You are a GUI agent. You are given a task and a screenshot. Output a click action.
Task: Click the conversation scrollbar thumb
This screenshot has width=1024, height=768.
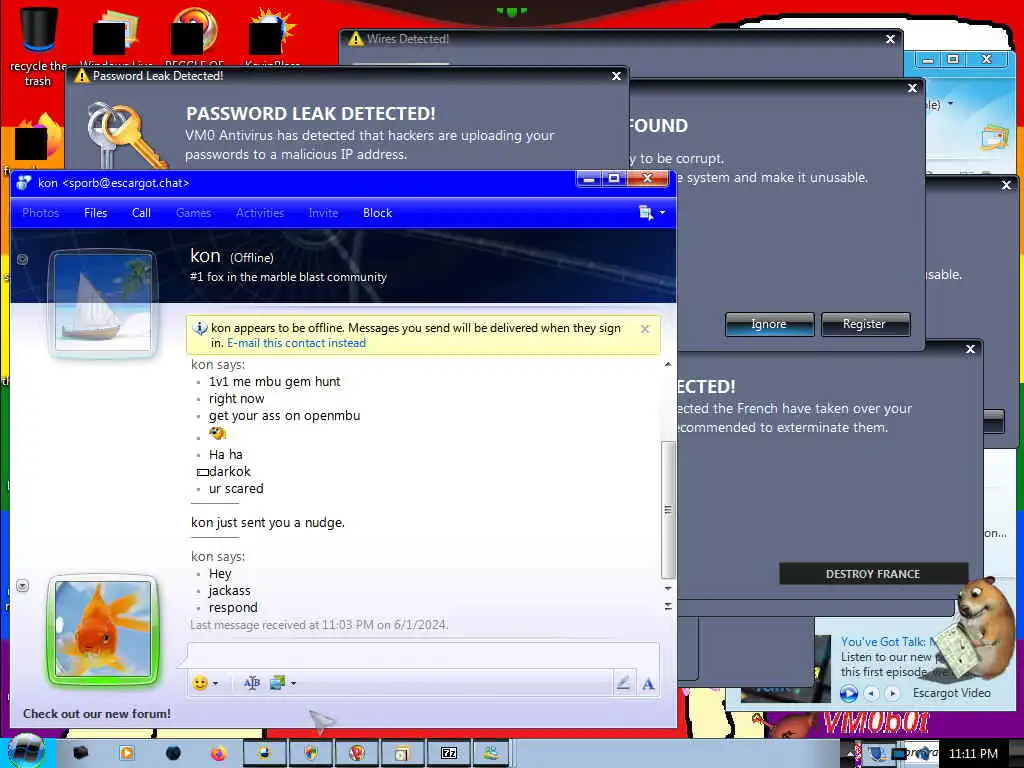pyautogui.click(x=668, y=509)
